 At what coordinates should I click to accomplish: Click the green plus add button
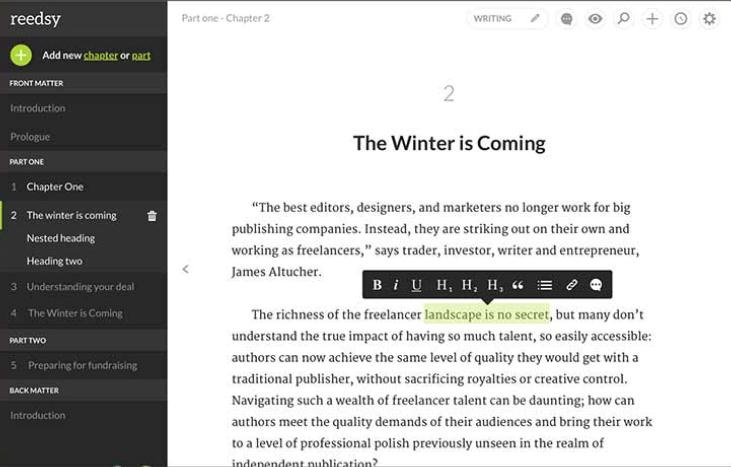click(x=21, y=55)
